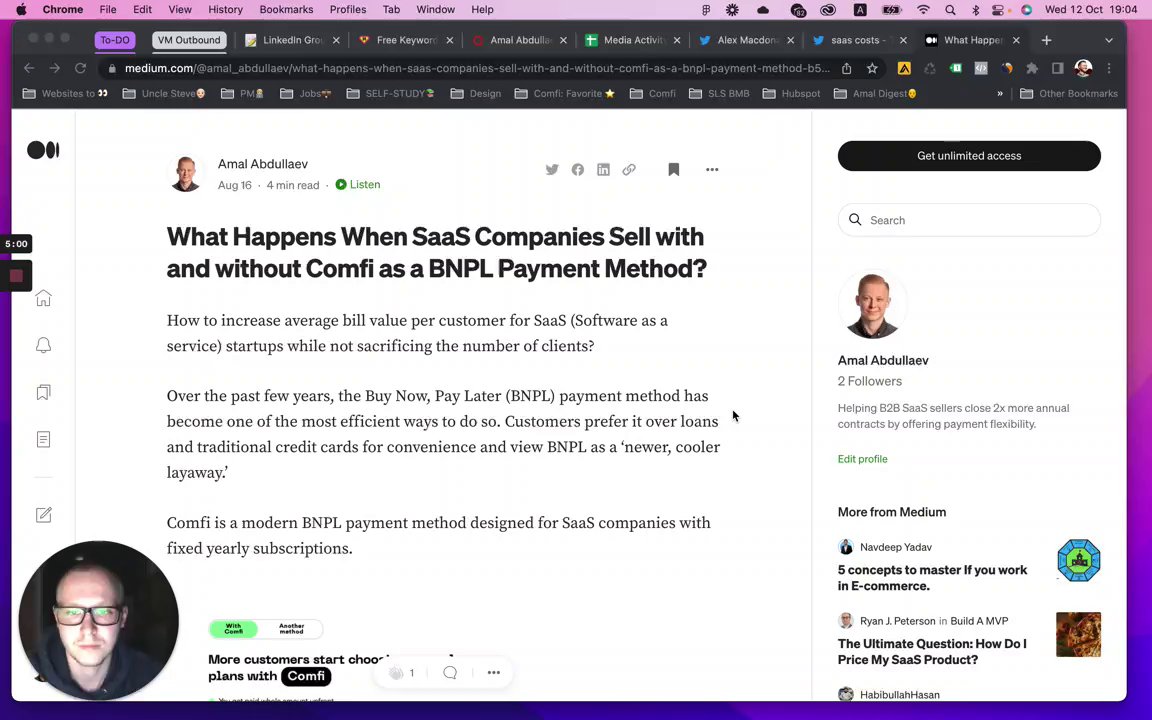Open the VM Outbound tab group

coord(189,40)
